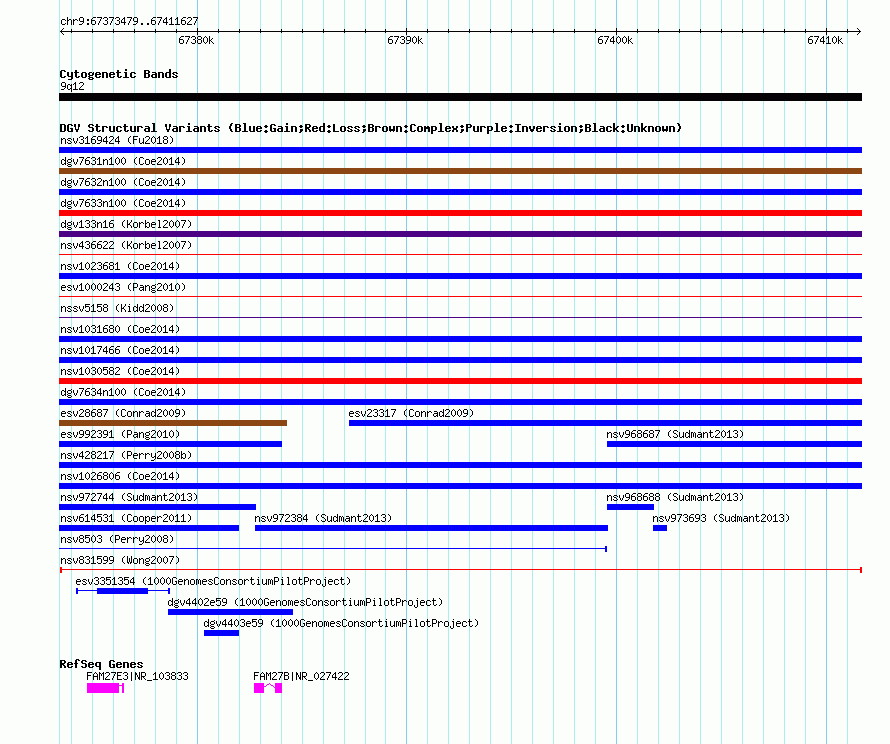Click the DGV Structural Variants track title

pyautogui.click(x=371, y=128)
